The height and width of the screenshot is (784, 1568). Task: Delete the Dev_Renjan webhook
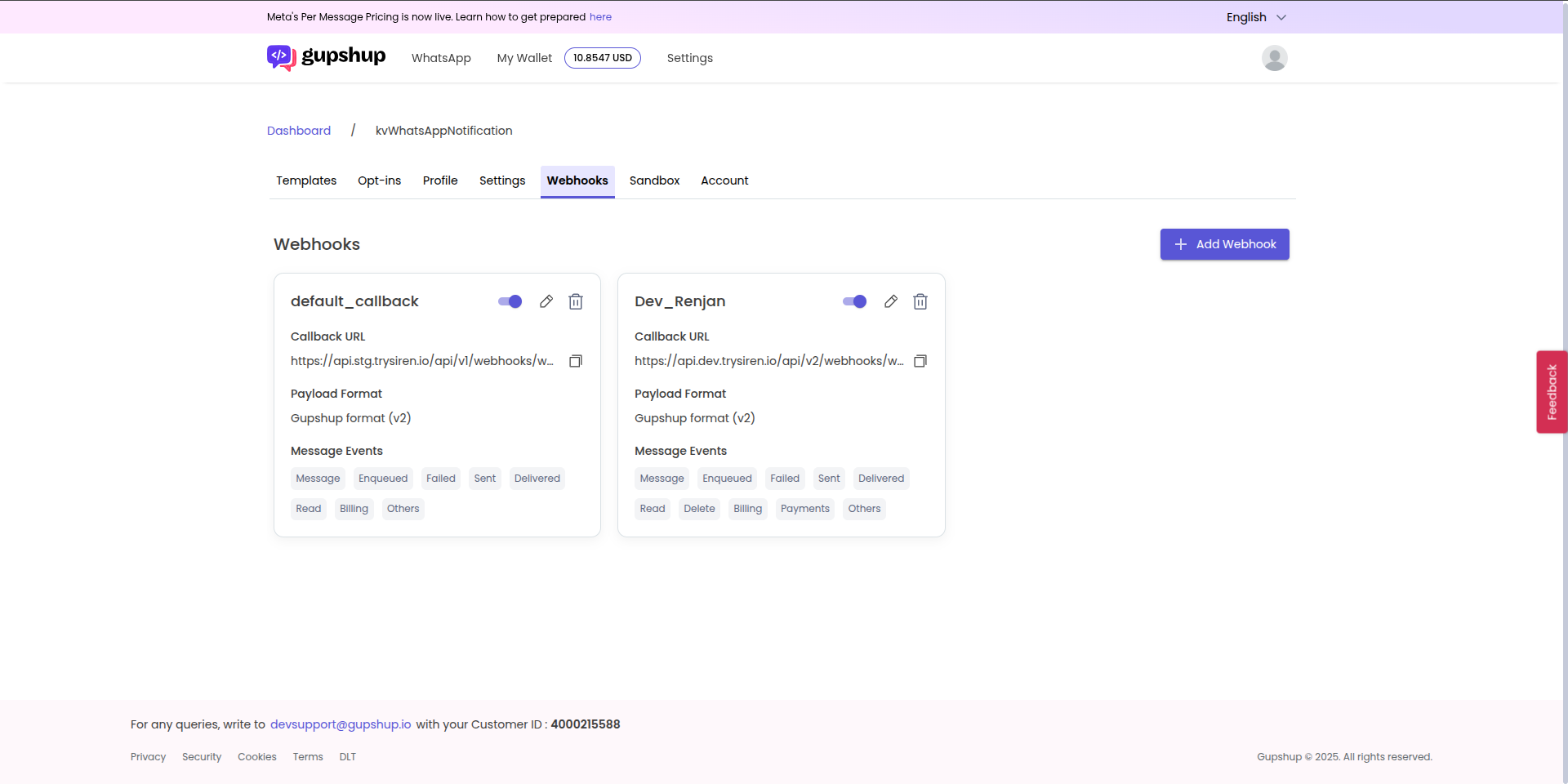pos(920,301)
